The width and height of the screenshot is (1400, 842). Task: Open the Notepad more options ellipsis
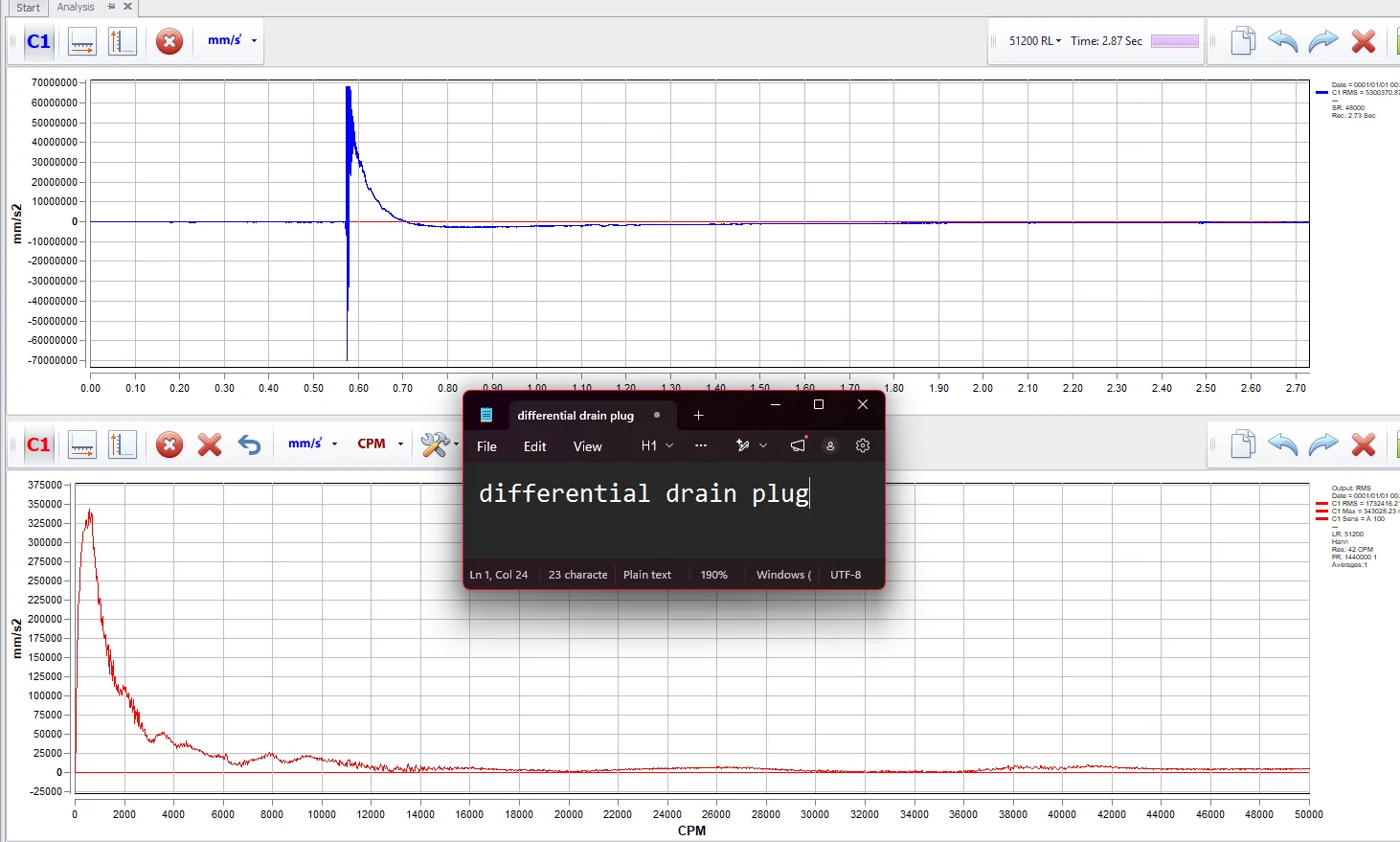(701, 445)
